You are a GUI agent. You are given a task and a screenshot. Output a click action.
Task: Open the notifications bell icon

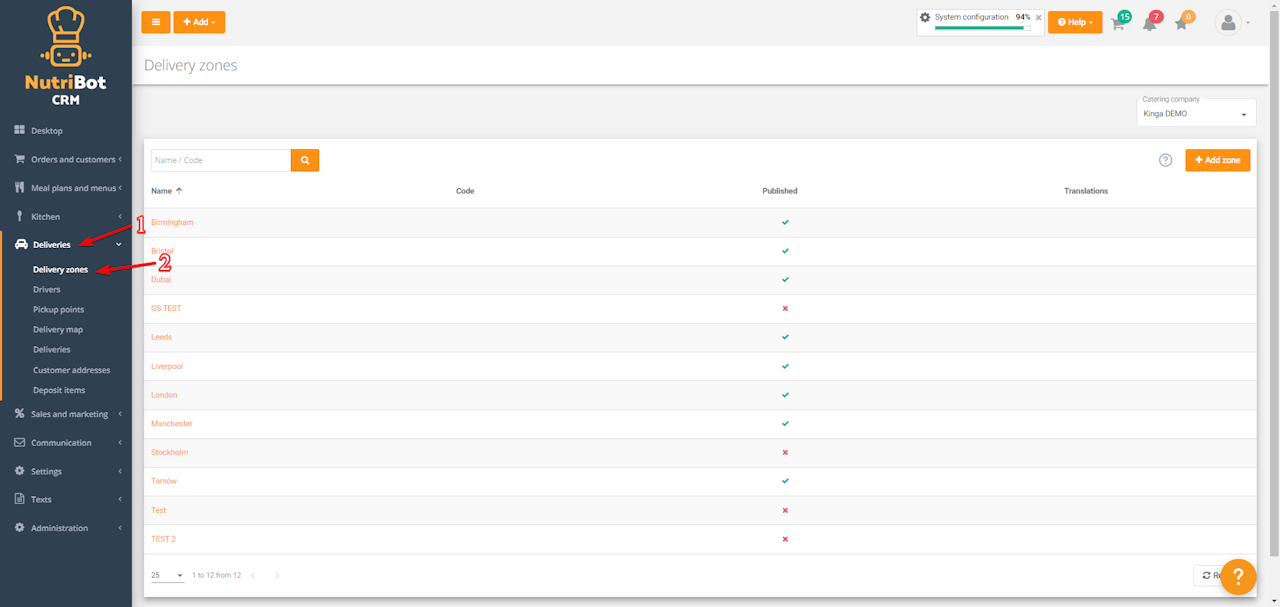1150,23
